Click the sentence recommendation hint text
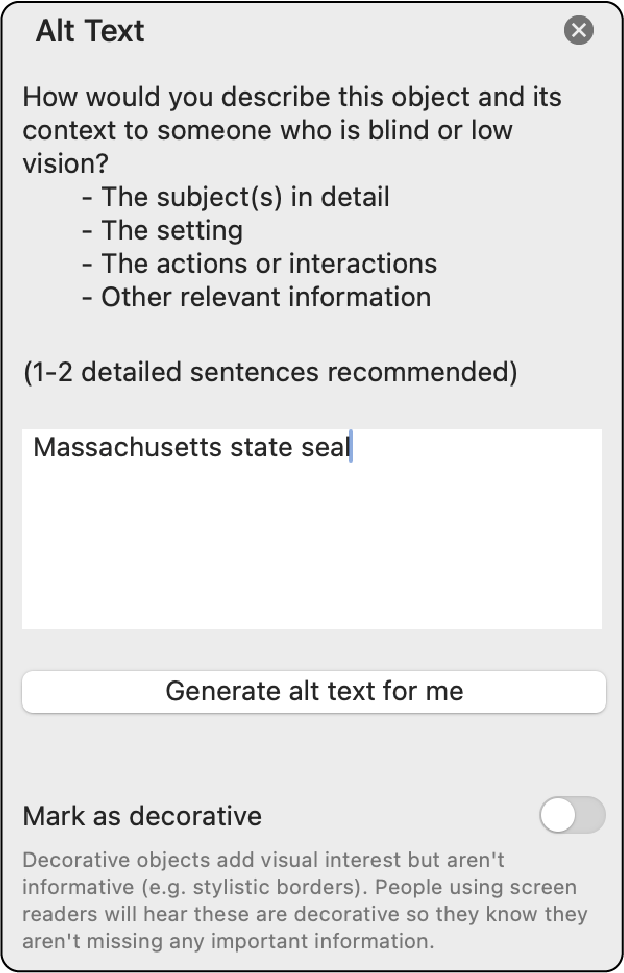Image resolution: width=624 pixels, height=973 pixels. click(269, 371)
